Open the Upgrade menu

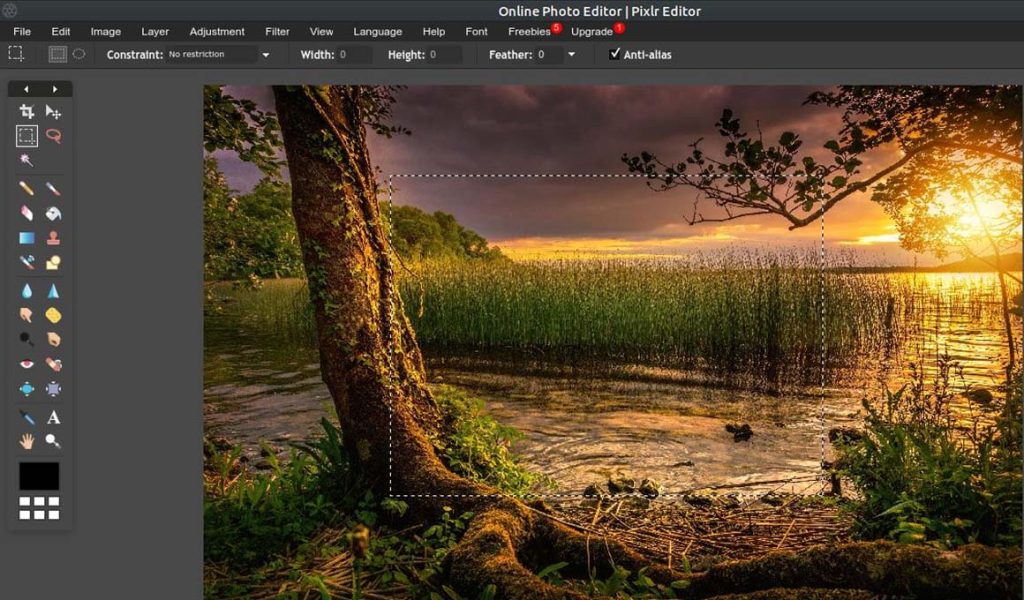click(592, 31)
